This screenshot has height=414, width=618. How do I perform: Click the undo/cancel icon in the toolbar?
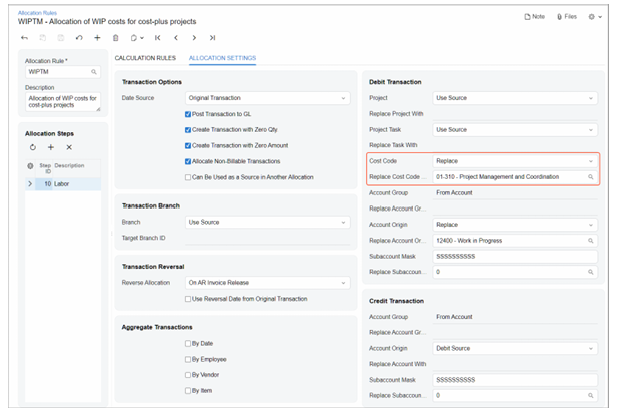pos(78,37)
